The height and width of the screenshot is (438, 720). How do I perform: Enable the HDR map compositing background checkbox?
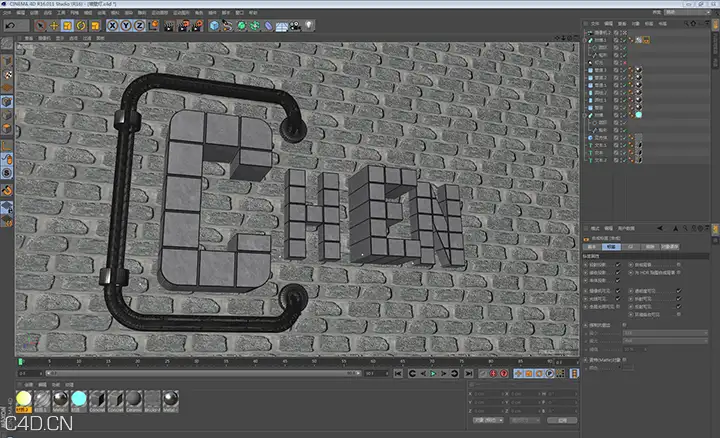(x=679, y=272)
